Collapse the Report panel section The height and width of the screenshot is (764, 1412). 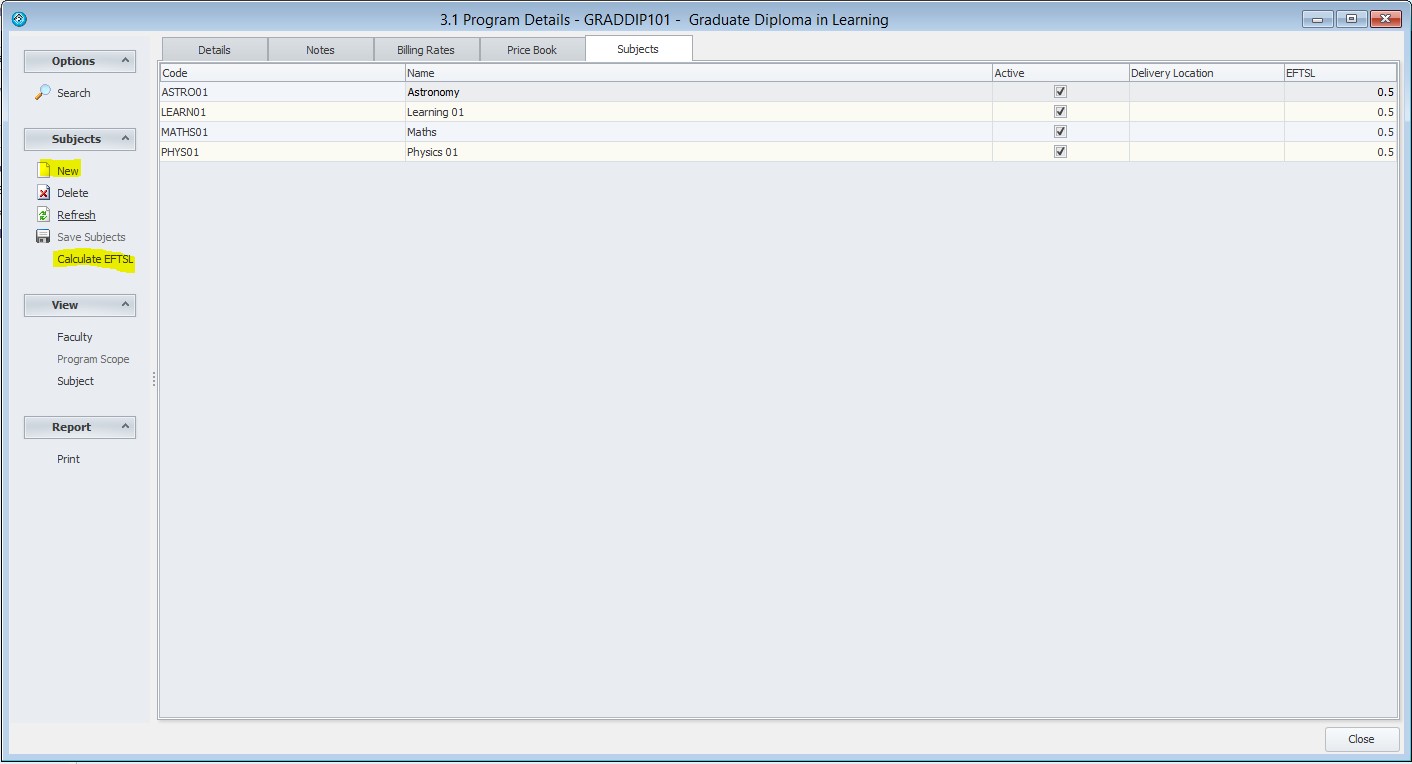click(x=125, y=427)
